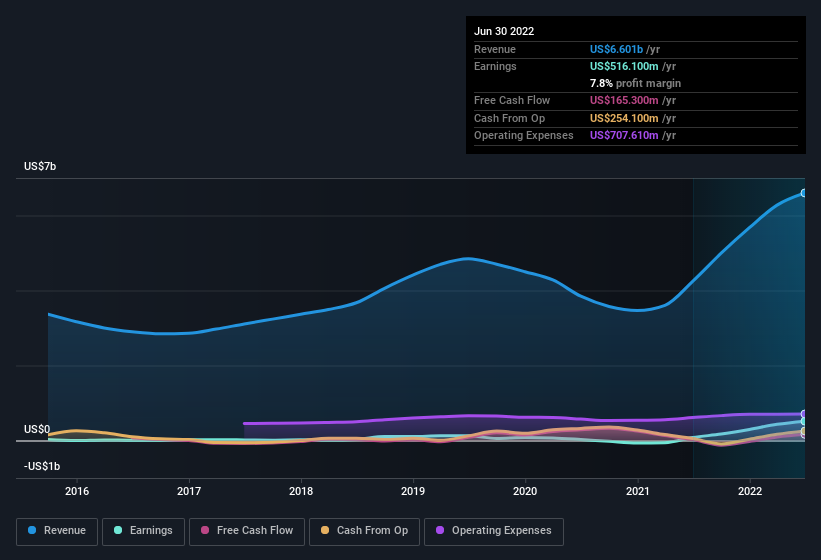This screenshot has height=560, width=821.
Task: Click the US$0 y-axis label
Action: coord(37,429)
